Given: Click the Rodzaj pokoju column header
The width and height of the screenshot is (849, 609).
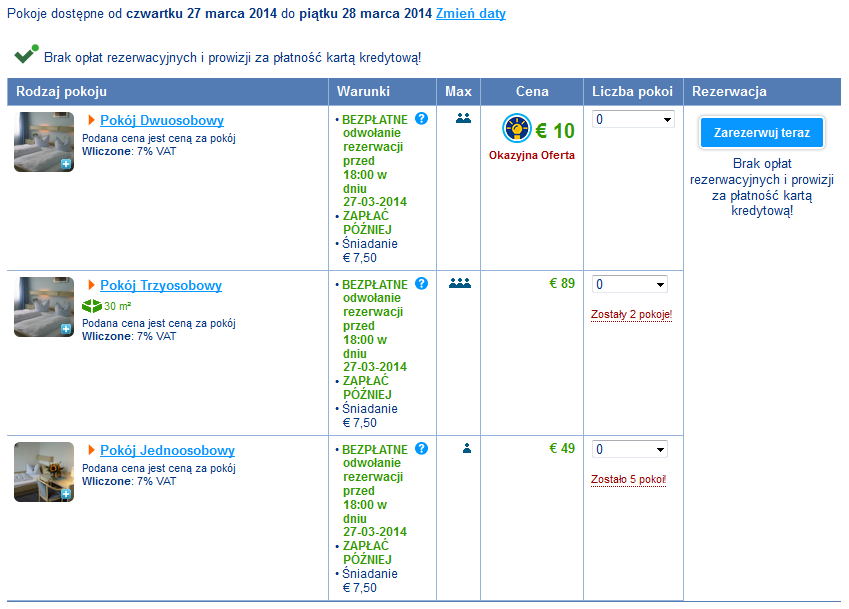Looking at the screenshot, I should 167,91.
